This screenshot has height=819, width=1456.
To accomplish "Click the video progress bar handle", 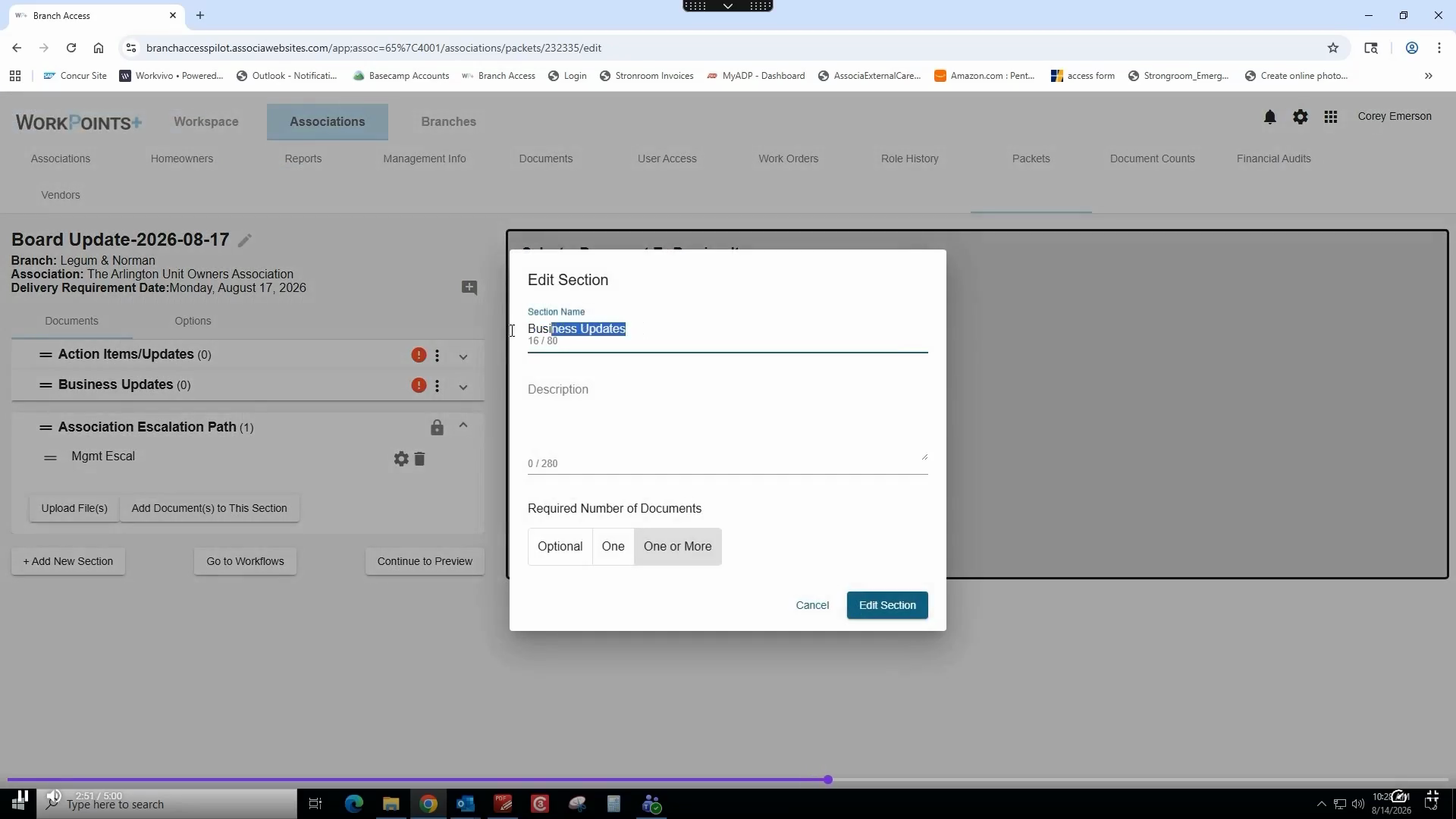I will 828,780.
